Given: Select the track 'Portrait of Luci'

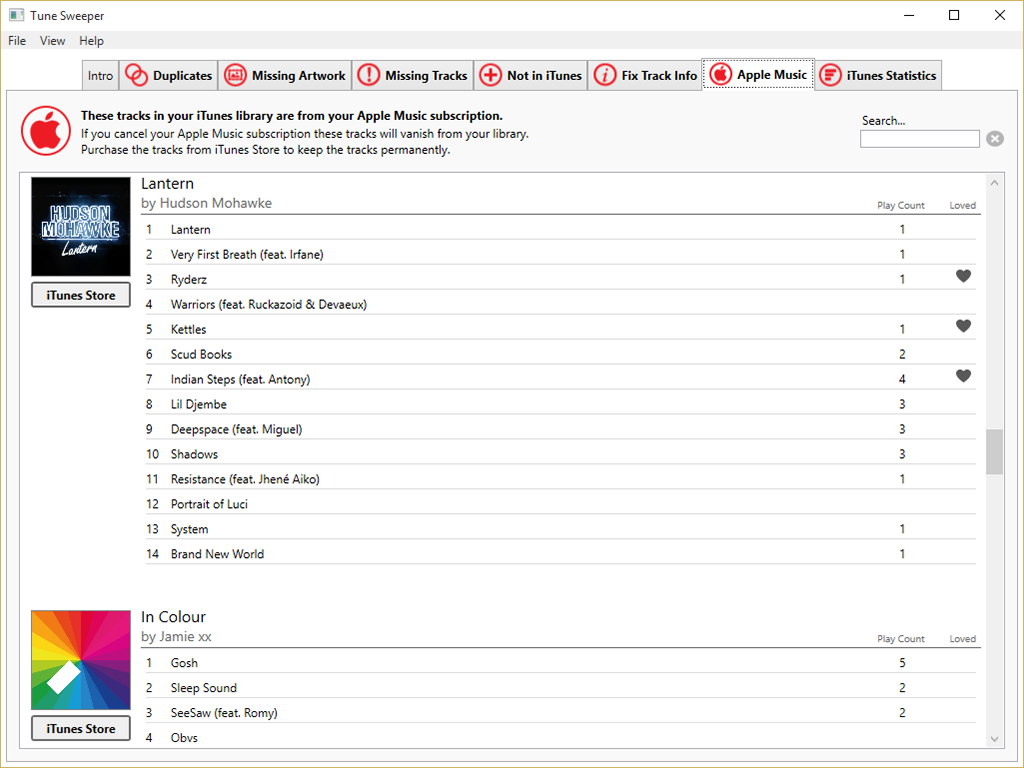Looking at the screenshot, I should 560,504.
